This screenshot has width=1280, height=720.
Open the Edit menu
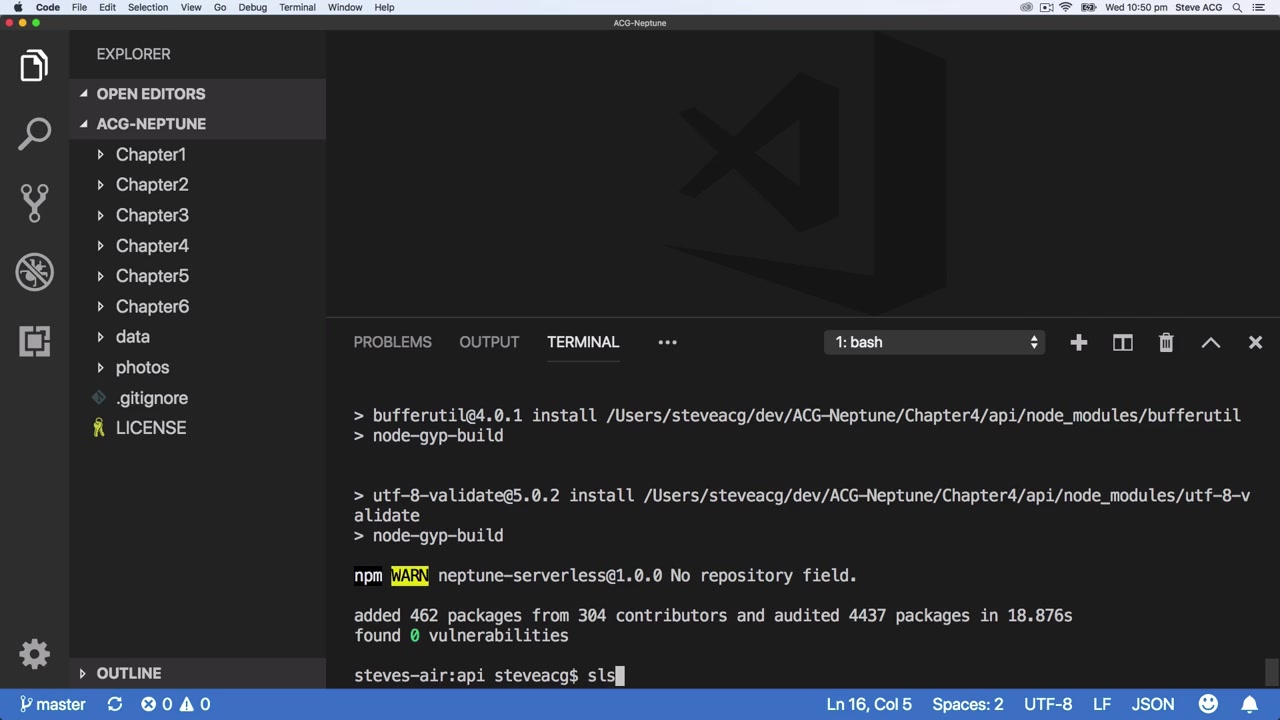[107, 7]
